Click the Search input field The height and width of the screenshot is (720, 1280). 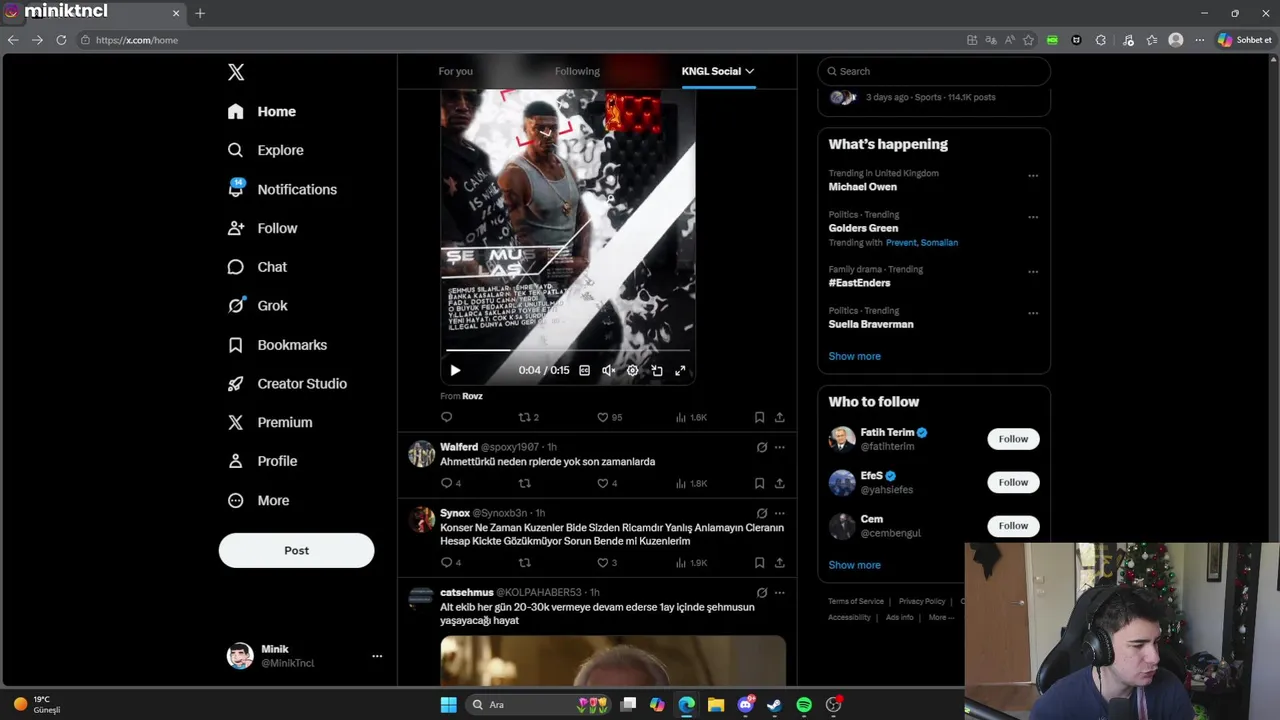click(934, 71)
